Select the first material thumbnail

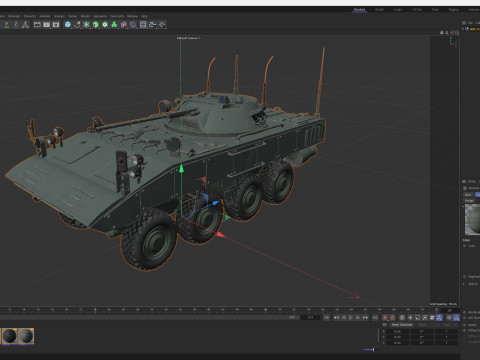coord(9,336)
